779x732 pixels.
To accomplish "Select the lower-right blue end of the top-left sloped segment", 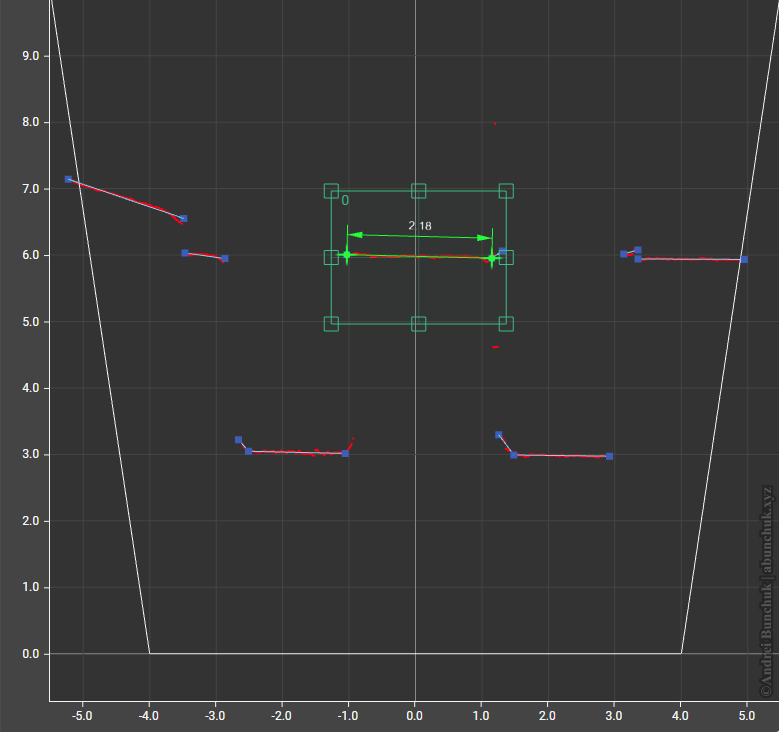I will pyautogui.click(x=183, y=218).
